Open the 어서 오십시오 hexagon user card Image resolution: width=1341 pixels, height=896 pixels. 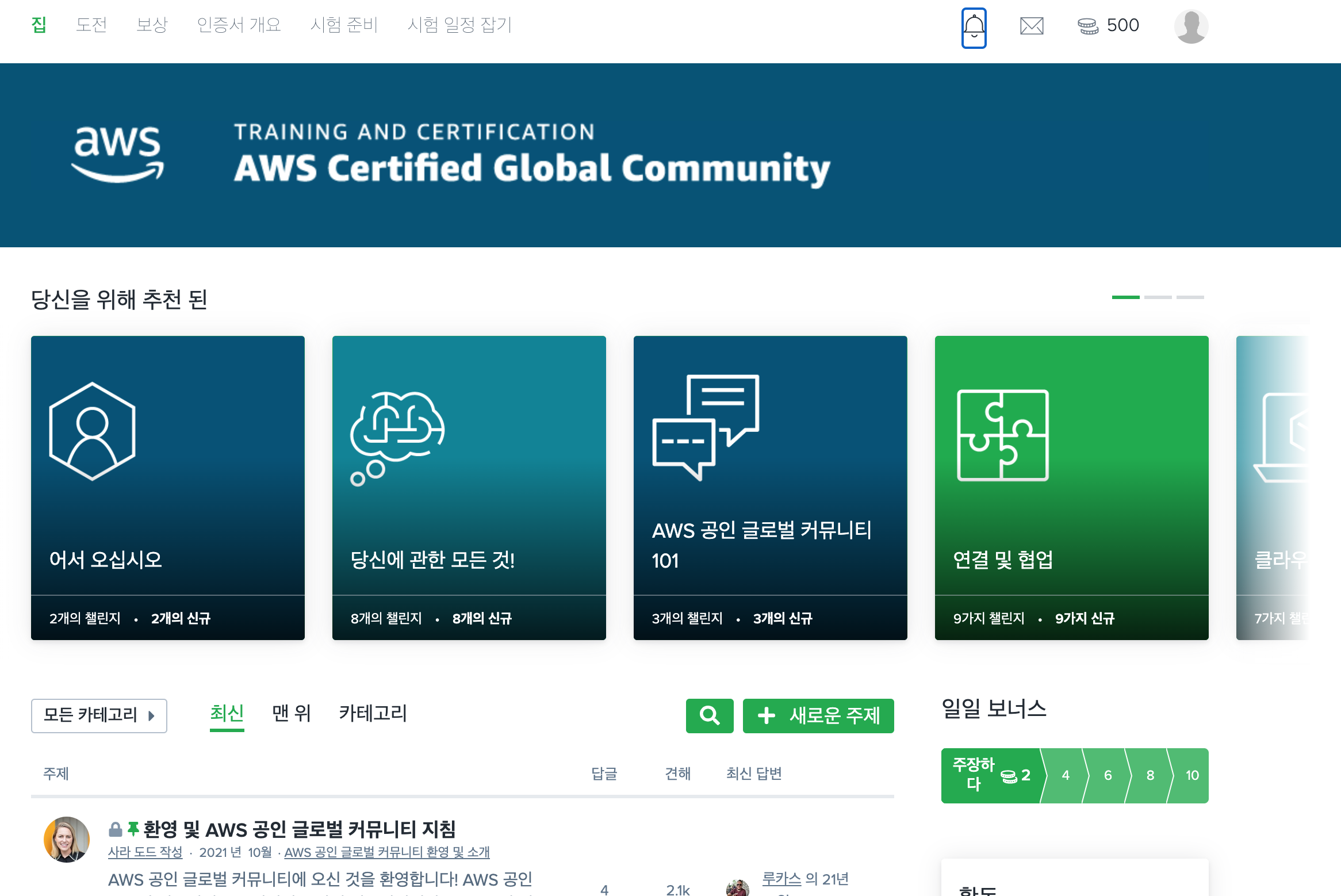click(x=167, y=487)
